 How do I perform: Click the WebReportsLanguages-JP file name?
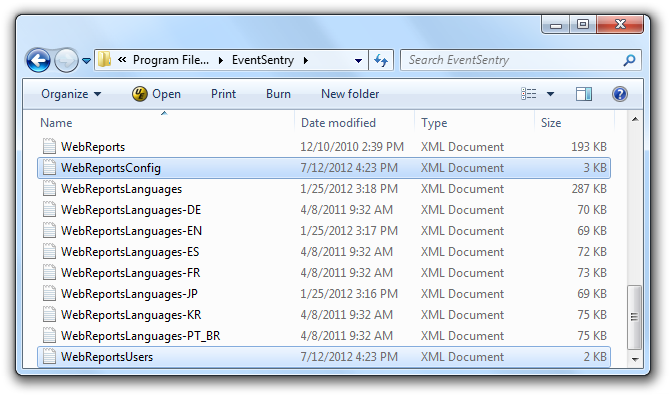click(129, 294)
